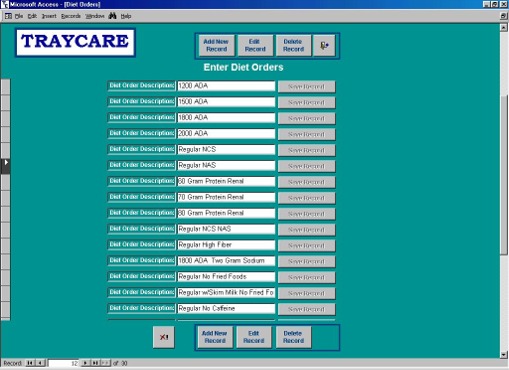The height and width of the screenshot is (370, 509).
Task: Select record selector for 1200 ADA row
Action: point(6,87)
